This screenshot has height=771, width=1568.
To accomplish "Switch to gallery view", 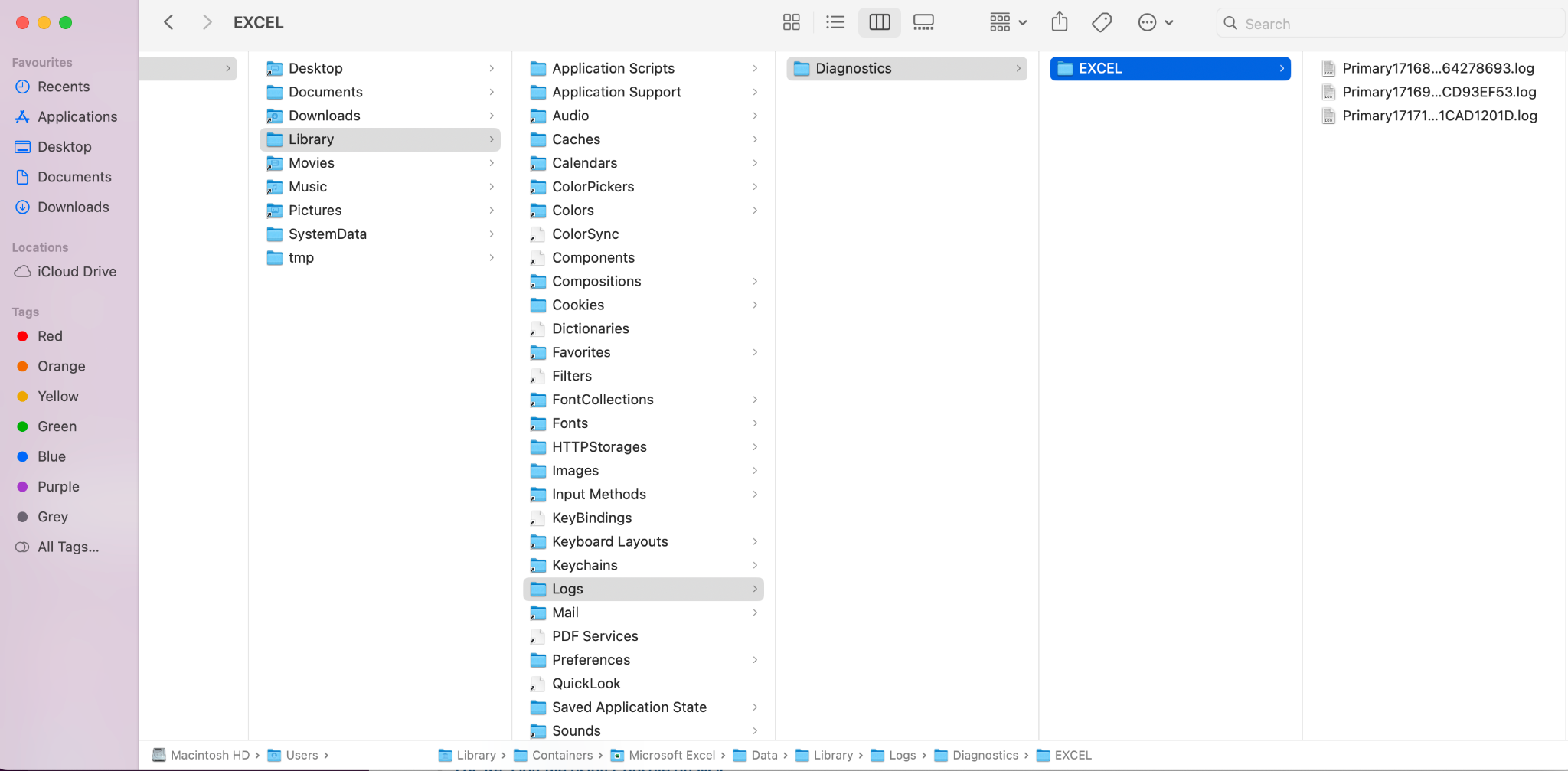I will click(x=923, y=22).
